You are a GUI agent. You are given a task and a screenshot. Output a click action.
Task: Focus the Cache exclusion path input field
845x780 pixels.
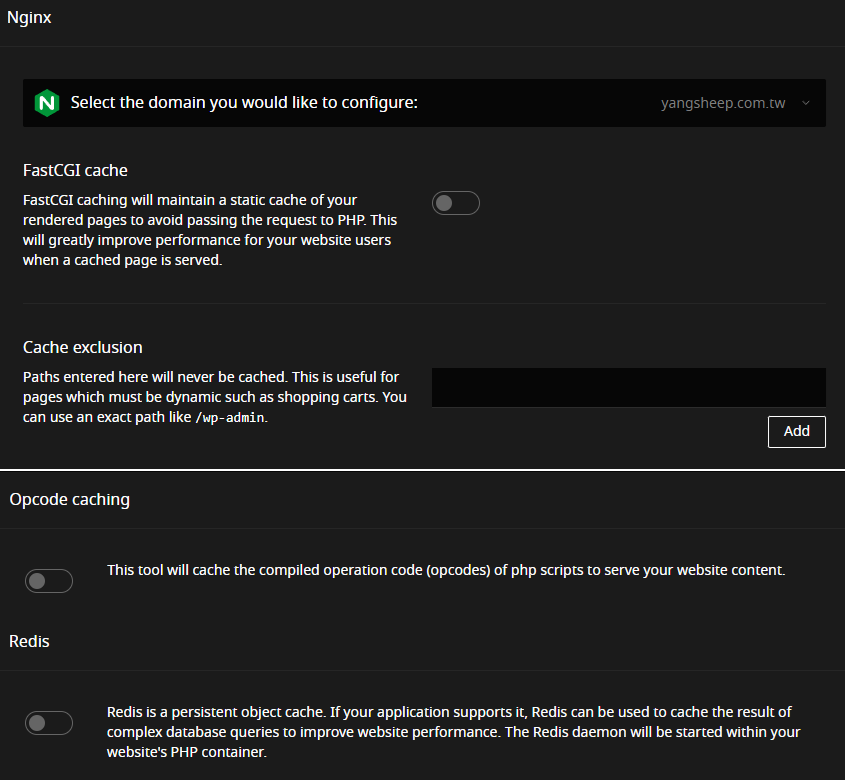[628, 387]
